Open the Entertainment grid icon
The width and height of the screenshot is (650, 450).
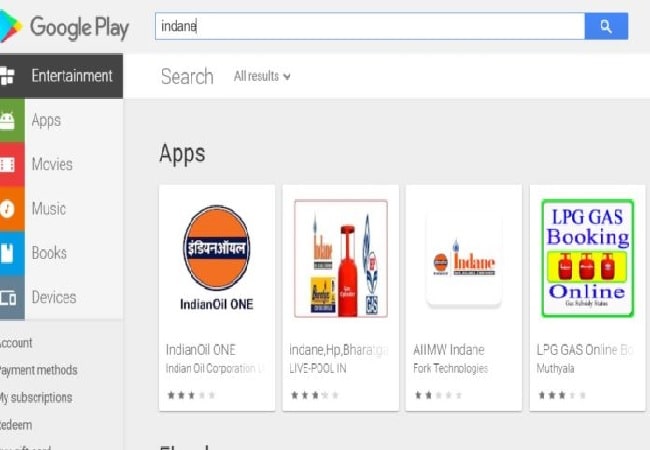pos(8,76)
